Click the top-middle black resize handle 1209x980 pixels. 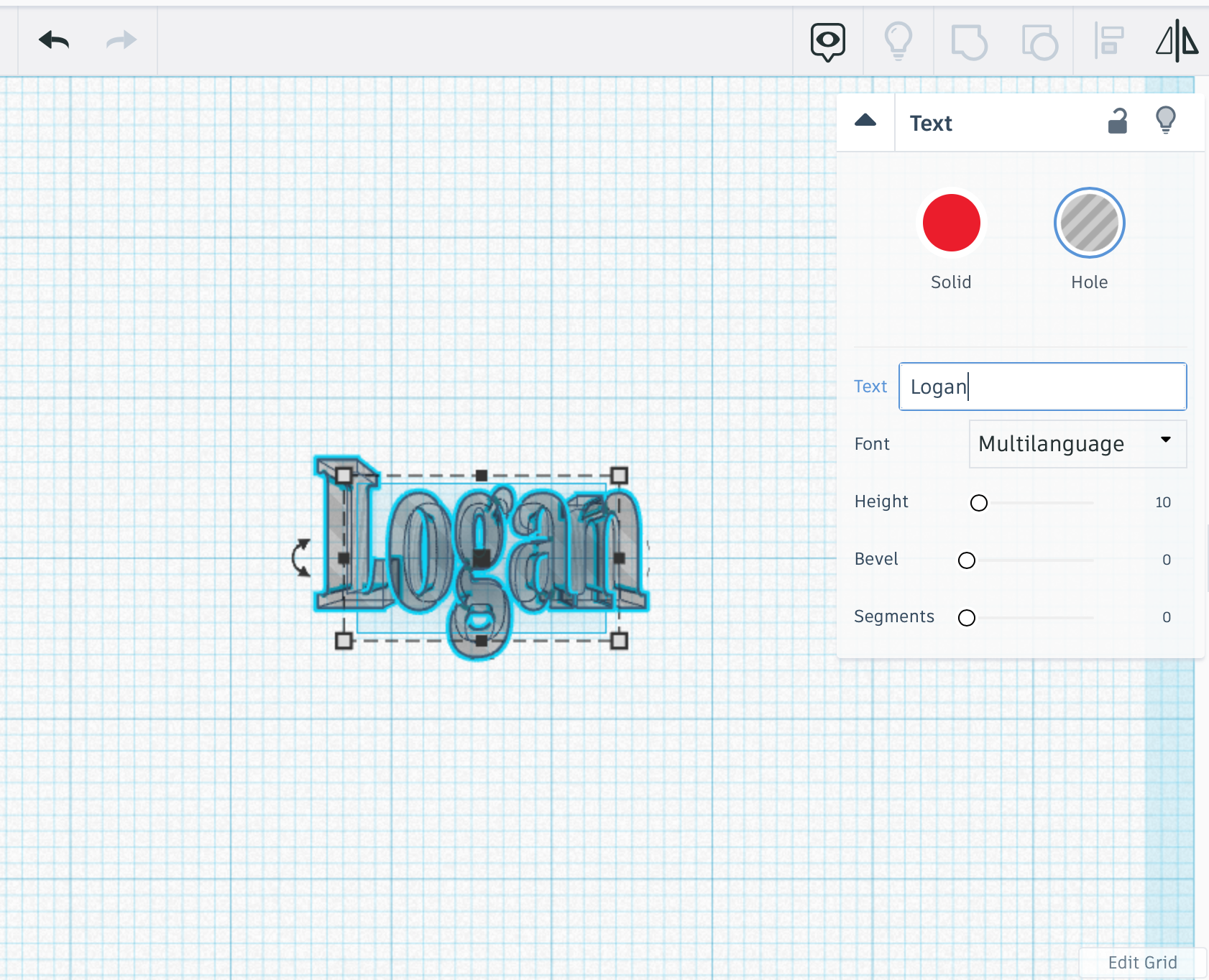482,475
